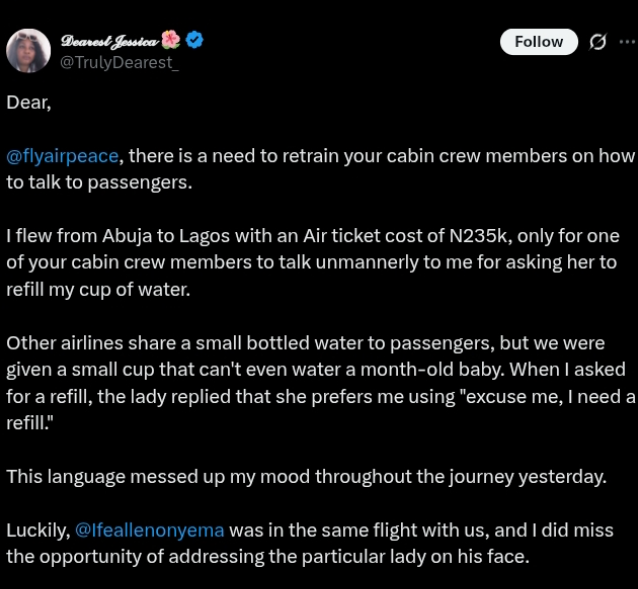Click the pink flower emoji in the name

(171, 40)
